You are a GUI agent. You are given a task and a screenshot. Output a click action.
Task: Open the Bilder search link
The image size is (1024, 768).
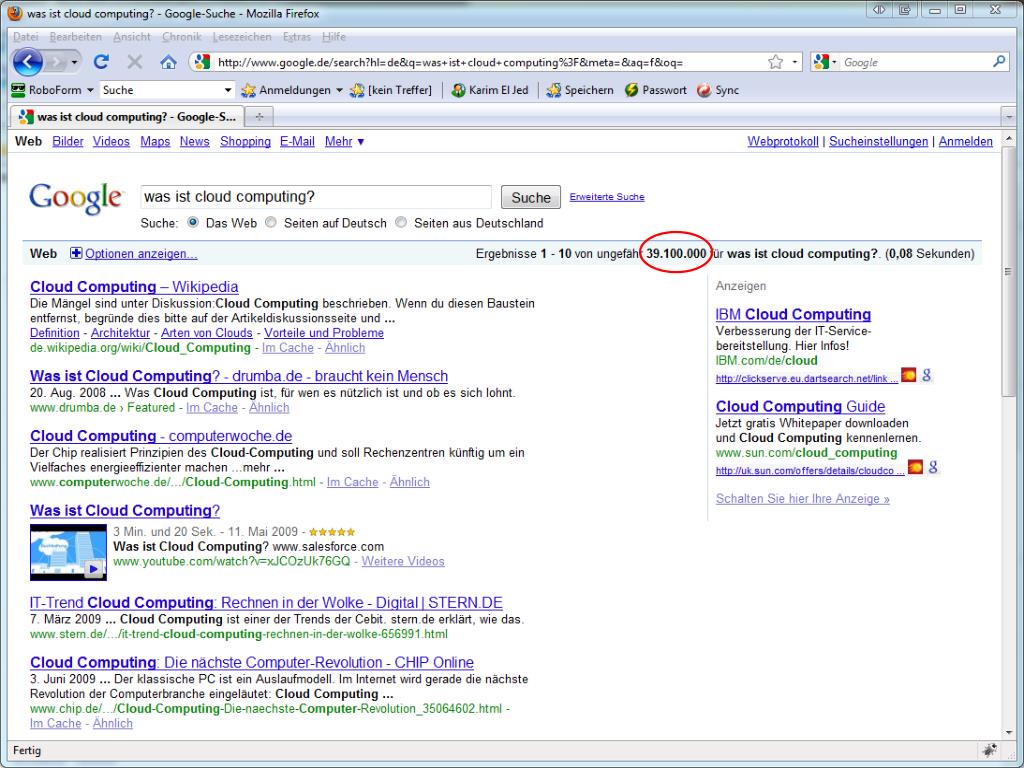click(x=68, y=141)
